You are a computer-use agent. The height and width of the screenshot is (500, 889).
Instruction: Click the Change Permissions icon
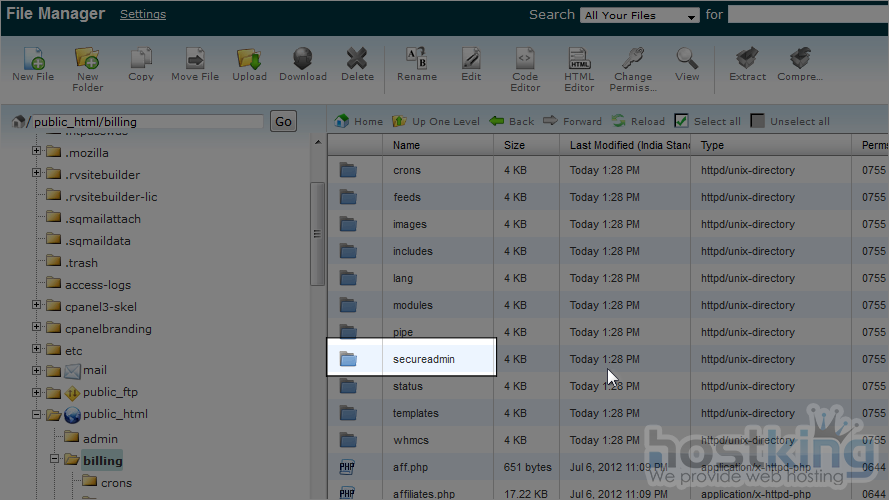click(x=633, y=60)
